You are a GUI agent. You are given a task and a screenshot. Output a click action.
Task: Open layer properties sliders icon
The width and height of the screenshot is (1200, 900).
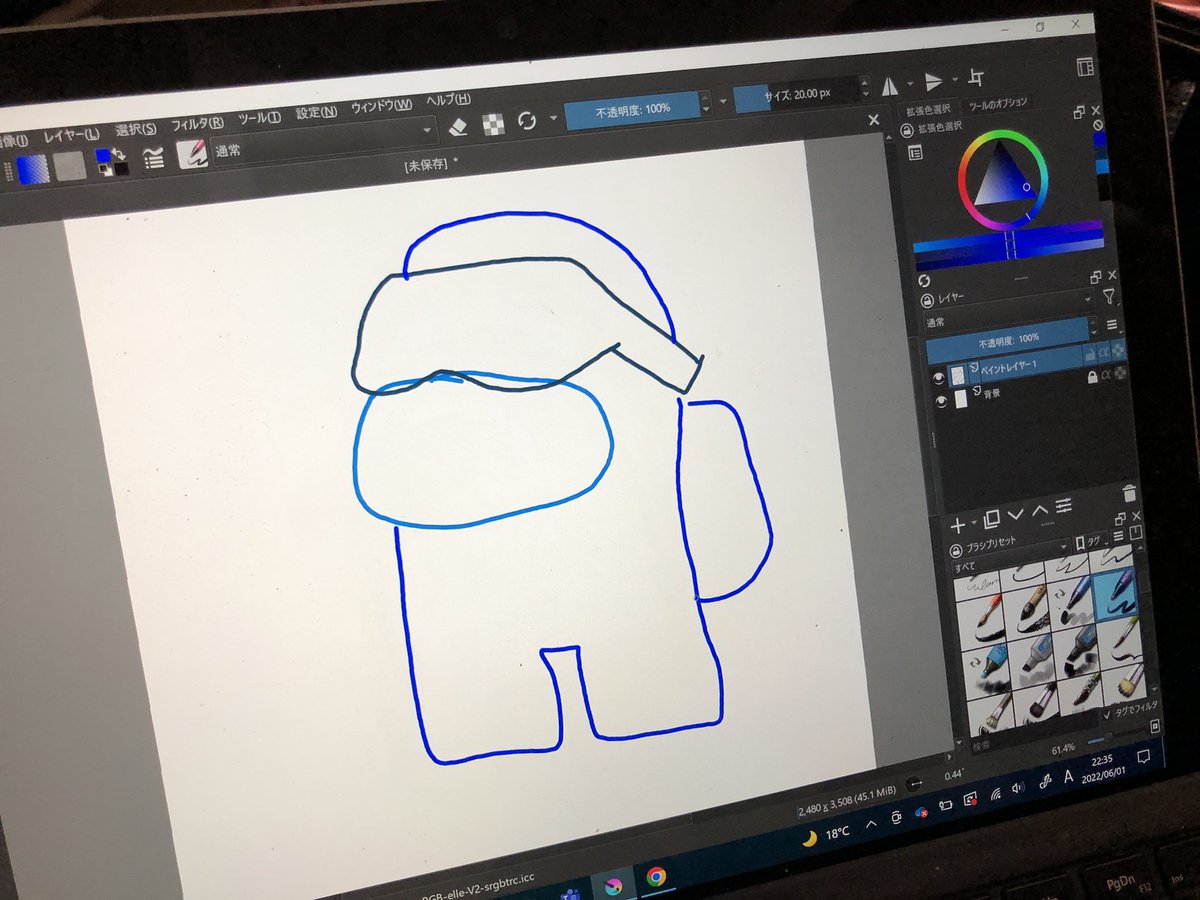click(1064, 506)
